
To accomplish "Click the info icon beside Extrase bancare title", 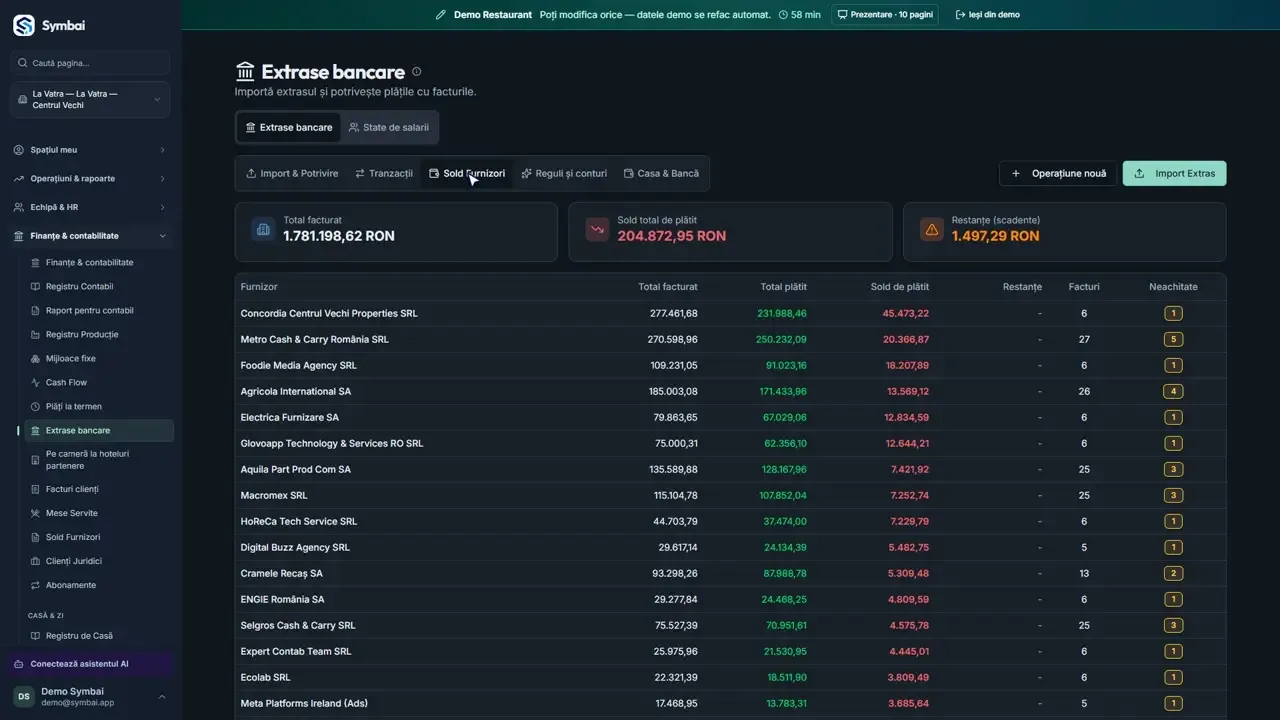I will tap(417, 71).
